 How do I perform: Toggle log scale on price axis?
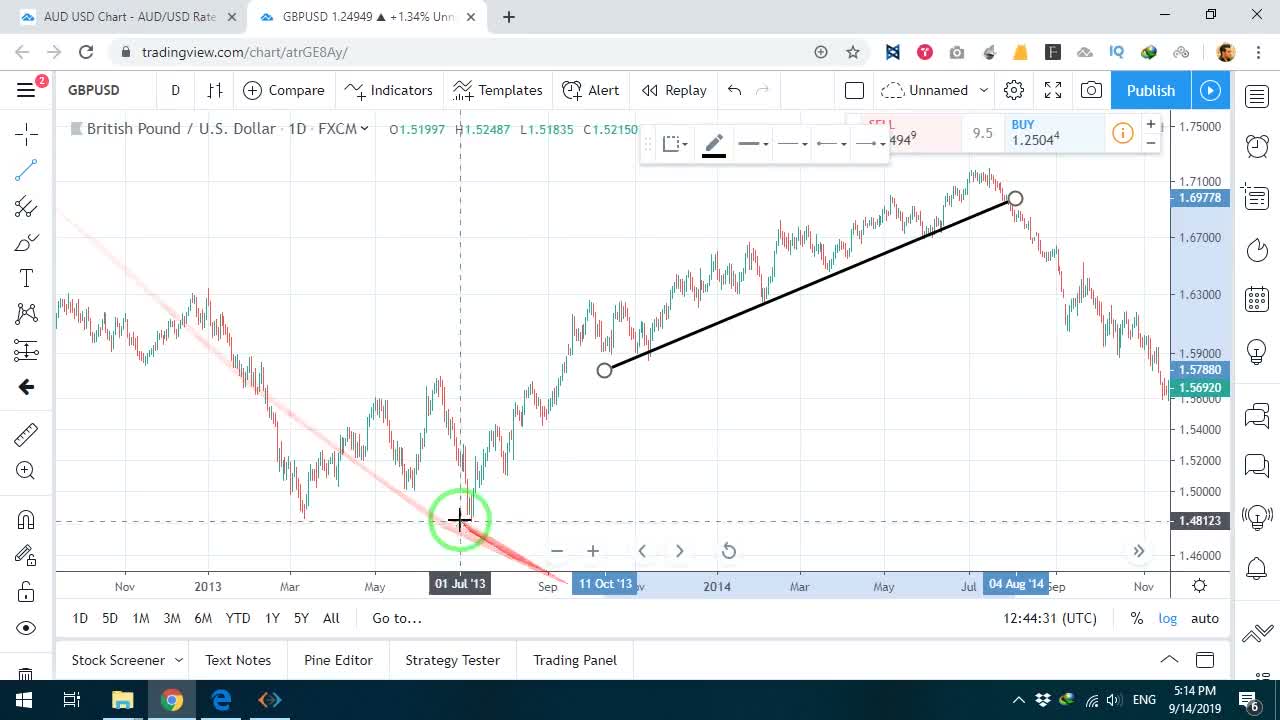[1167, 618]
